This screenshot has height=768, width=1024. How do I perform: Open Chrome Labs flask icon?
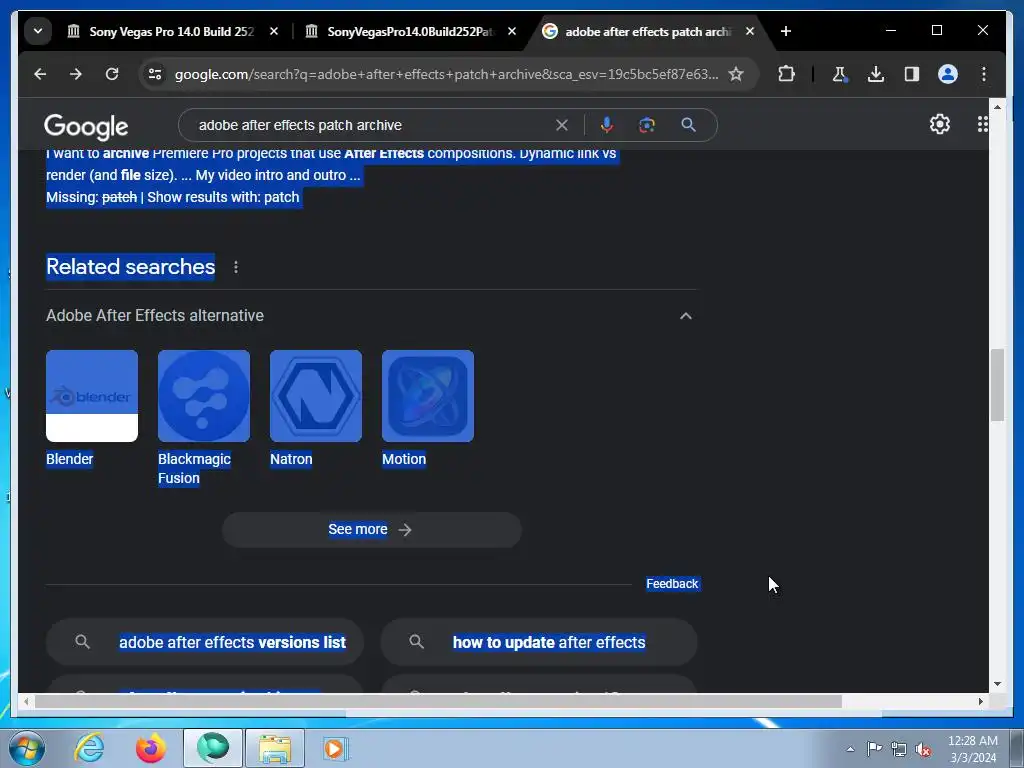coord(840,74)
